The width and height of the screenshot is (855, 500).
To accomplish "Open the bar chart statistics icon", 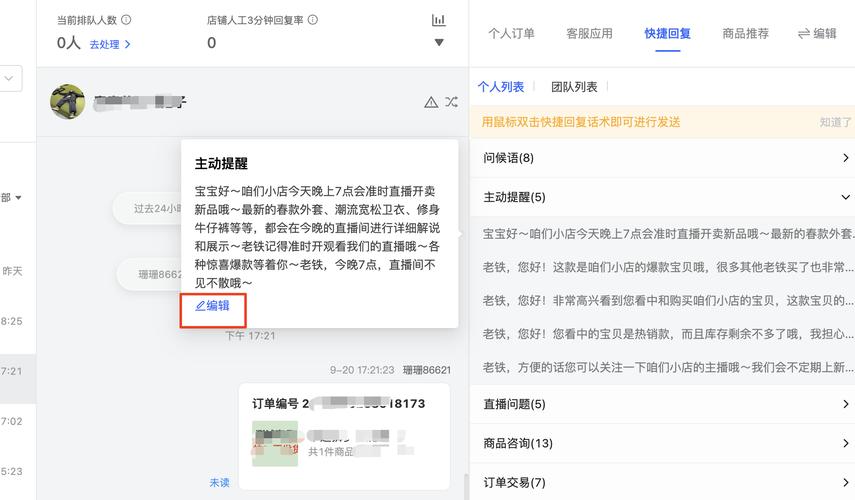I will 438,20.
